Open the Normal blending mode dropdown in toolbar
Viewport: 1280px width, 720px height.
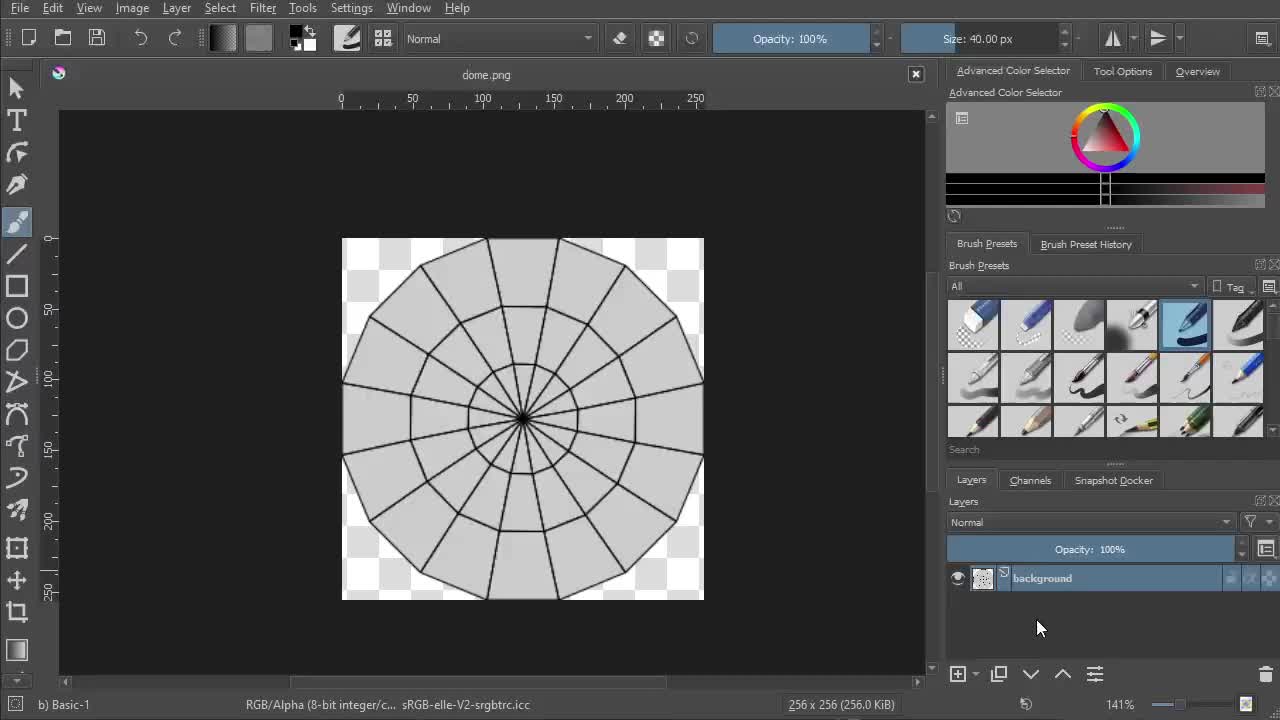498,39
